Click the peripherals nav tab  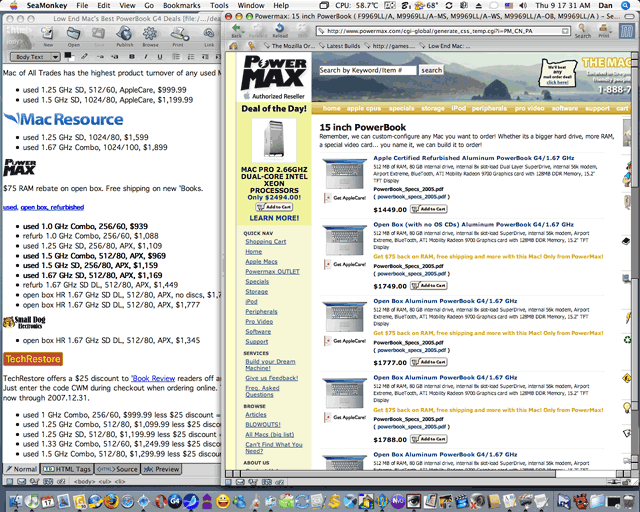(x=489, y=108)
